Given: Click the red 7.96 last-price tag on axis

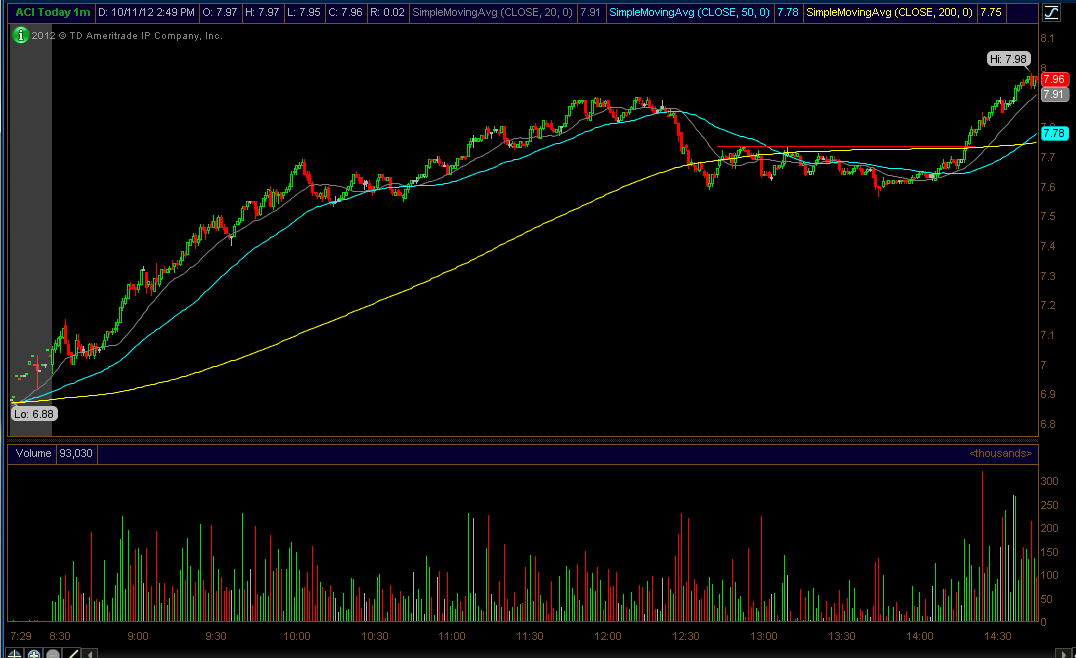Looking at the screenshot, I should pos(1054,79).
